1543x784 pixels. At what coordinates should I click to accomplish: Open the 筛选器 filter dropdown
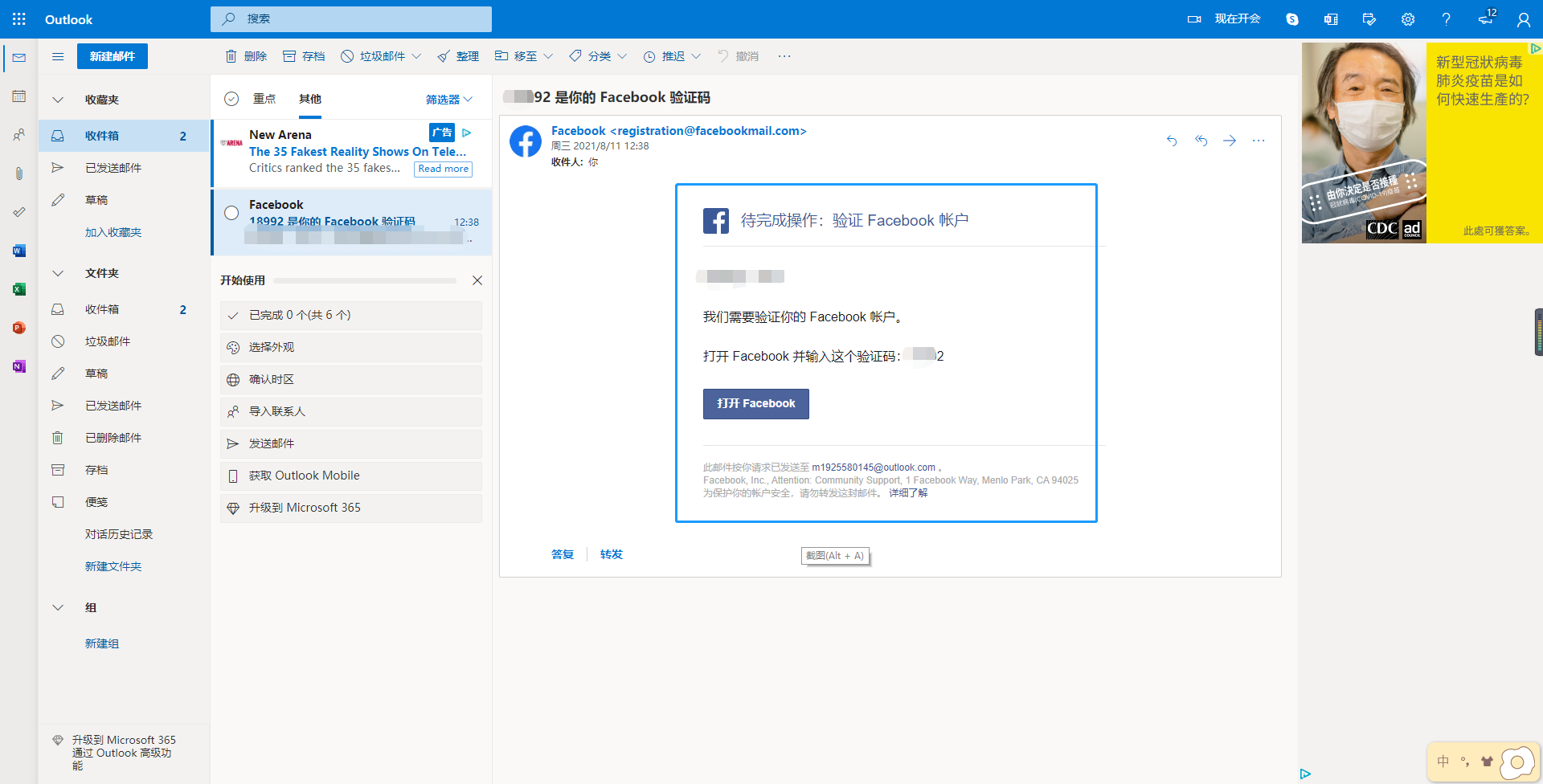pos(448,100)
